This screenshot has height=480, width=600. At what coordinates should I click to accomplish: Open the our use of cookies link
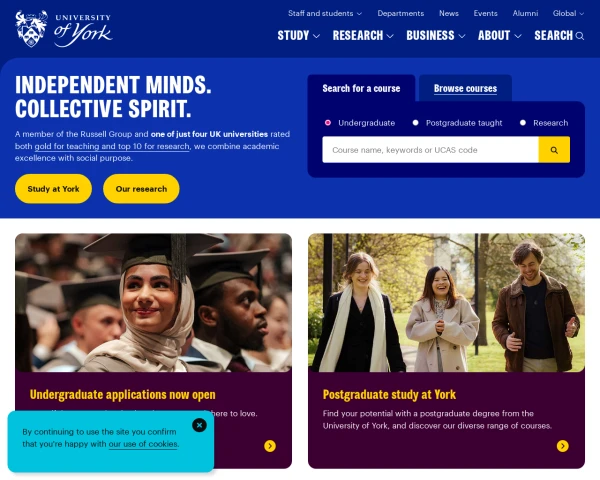pos(143,444)
